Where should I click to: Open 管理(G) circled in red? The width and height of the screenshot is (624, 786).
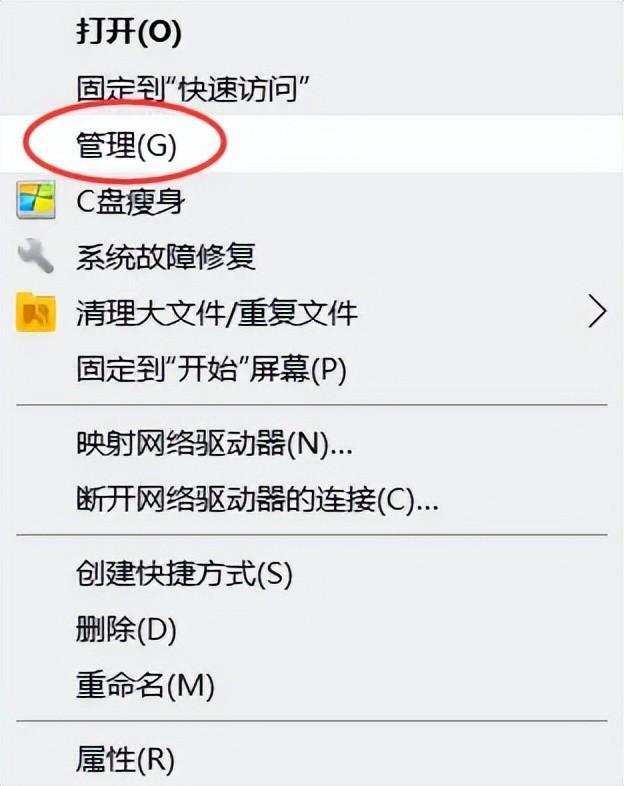click(x=312, y=144)
